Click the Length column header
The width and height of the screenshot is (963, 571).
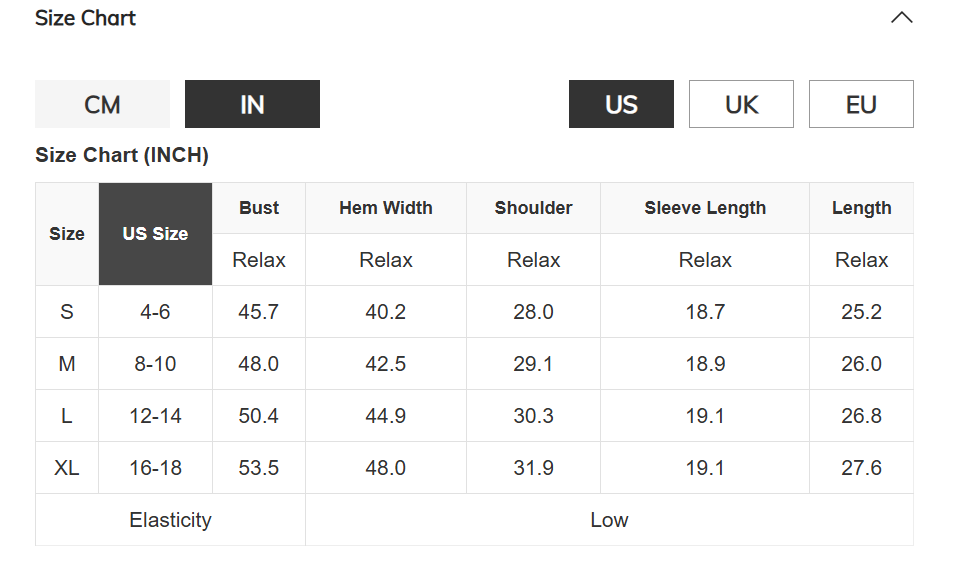click(x=862, y=208)
